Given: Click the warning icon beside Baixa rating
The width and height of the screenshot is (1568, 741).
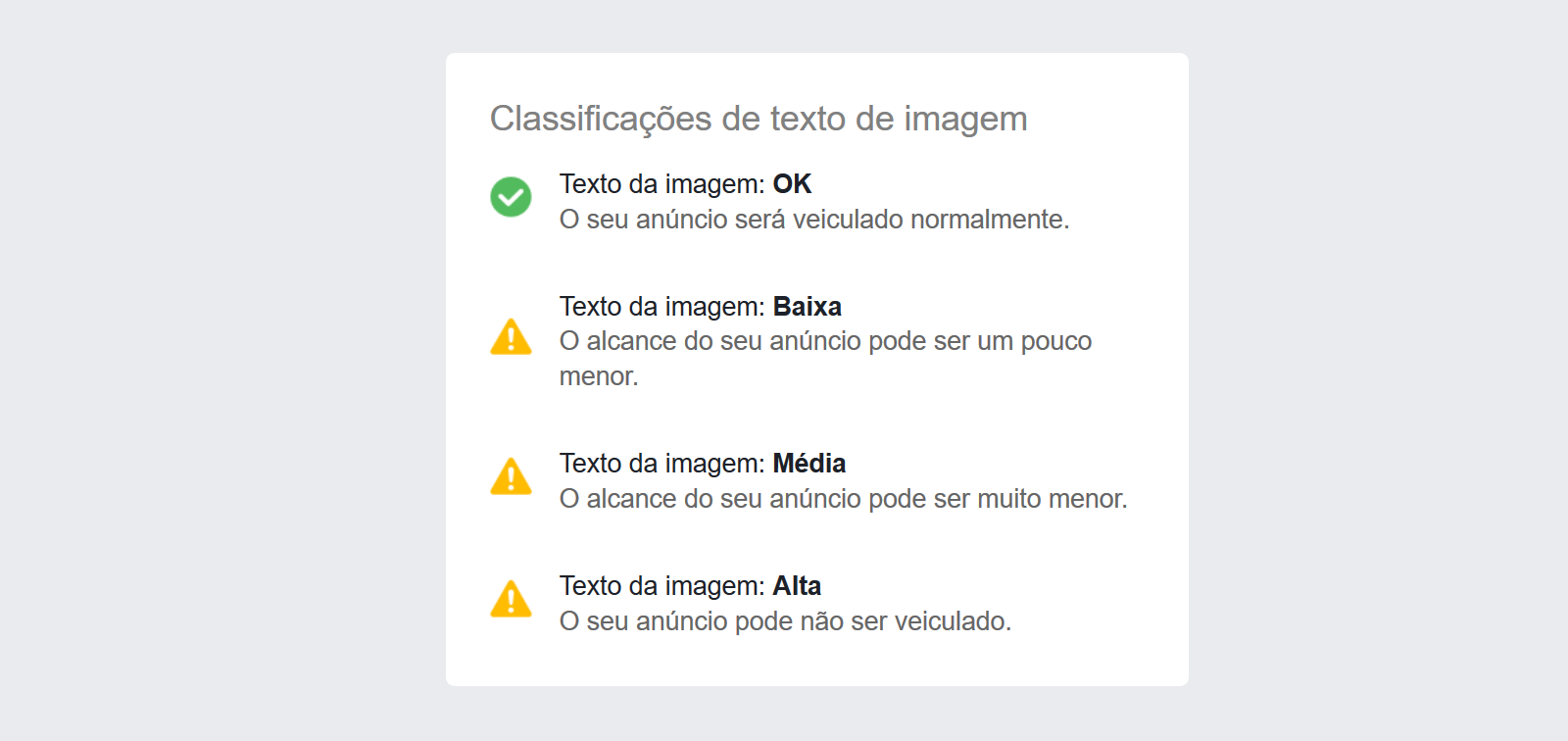Looking at the screenshot, I should (x=511, y=336).
